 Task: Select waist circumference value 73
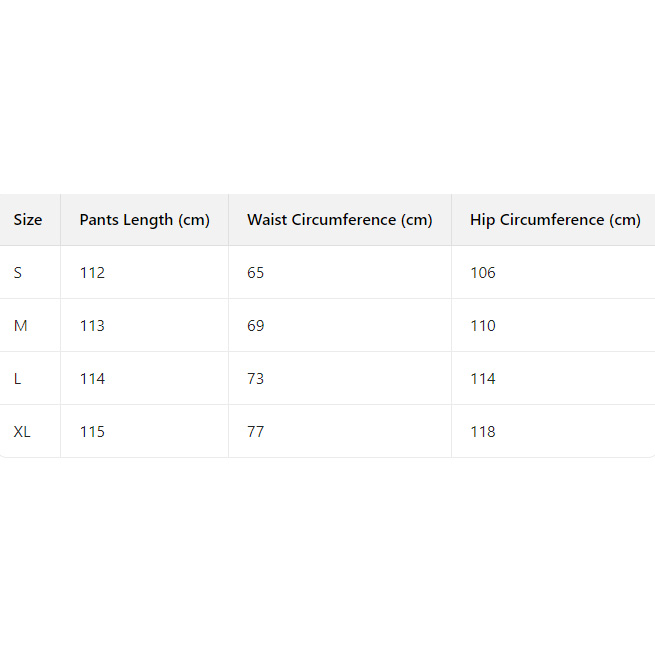point(256,379)
